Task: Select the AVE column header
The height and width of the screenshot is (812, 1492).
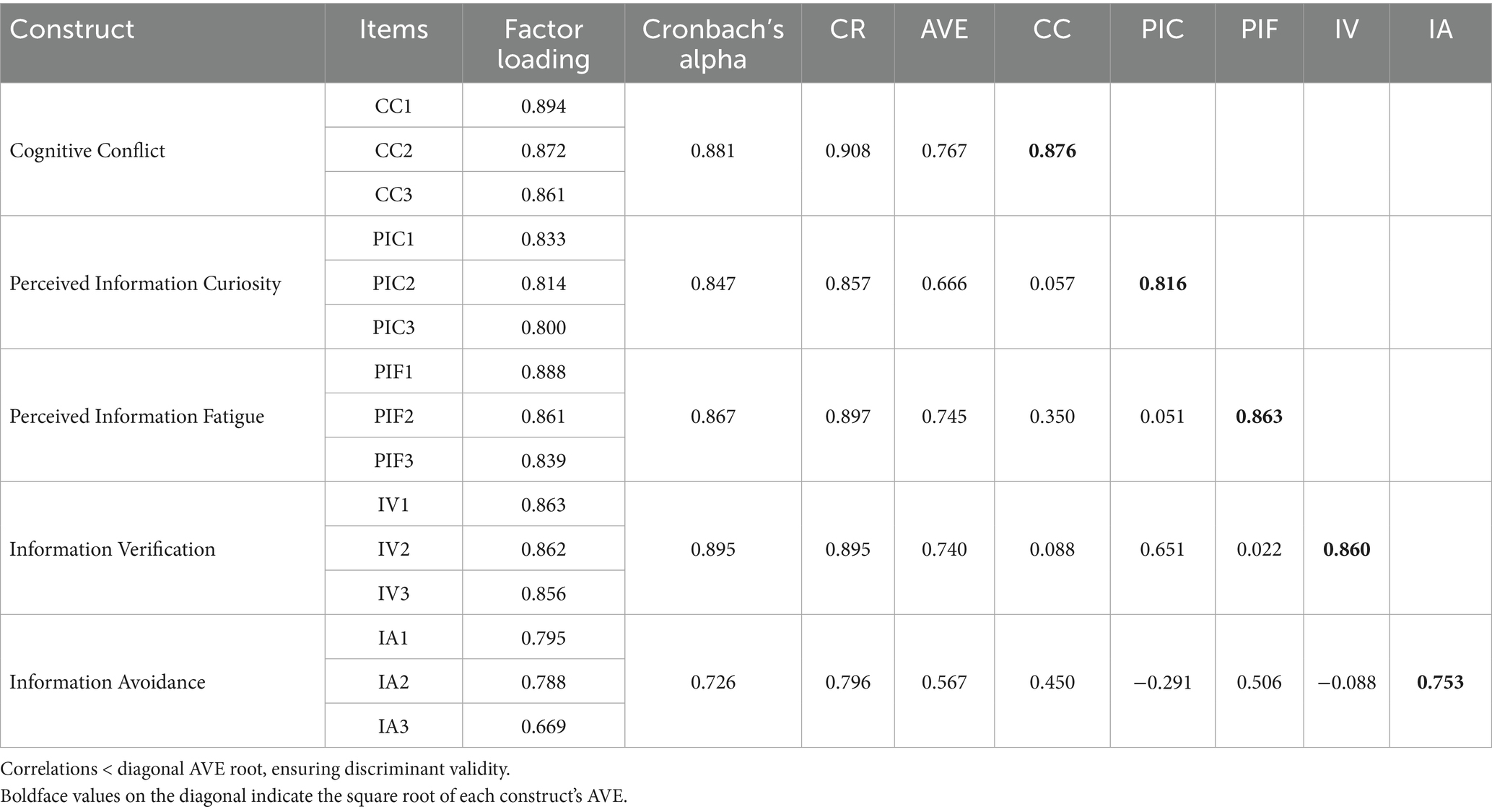Action: point(943,30)
